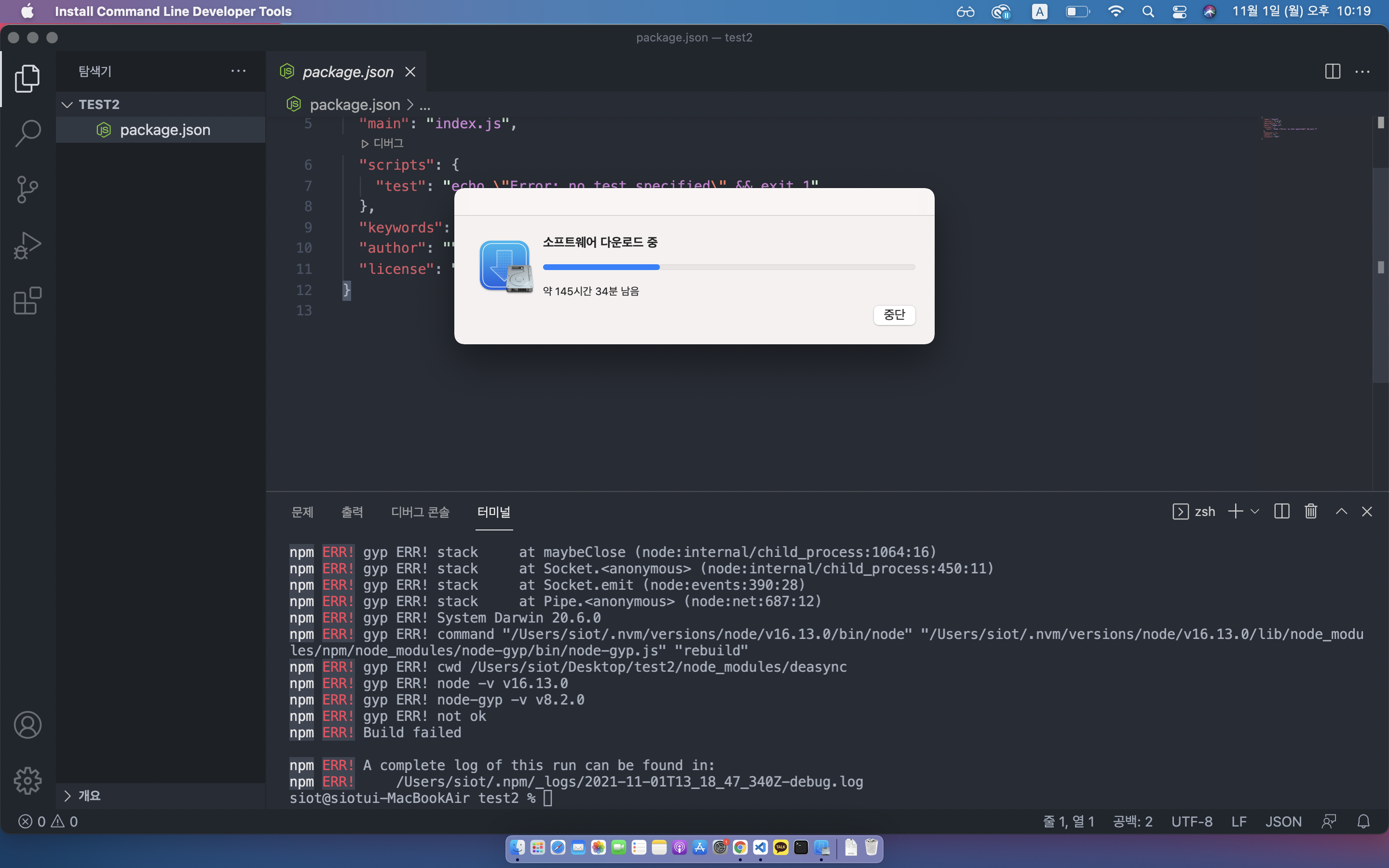
Task: Maximize the terminal panel with chevron up
Action: click(x=1341, y=512)
